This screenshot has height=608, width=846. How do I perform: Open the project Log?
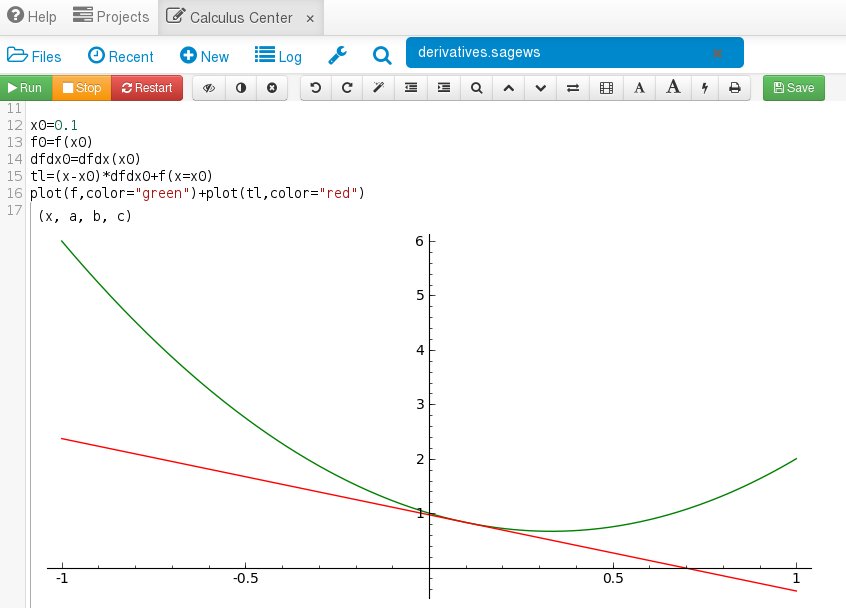pos(279,57)
